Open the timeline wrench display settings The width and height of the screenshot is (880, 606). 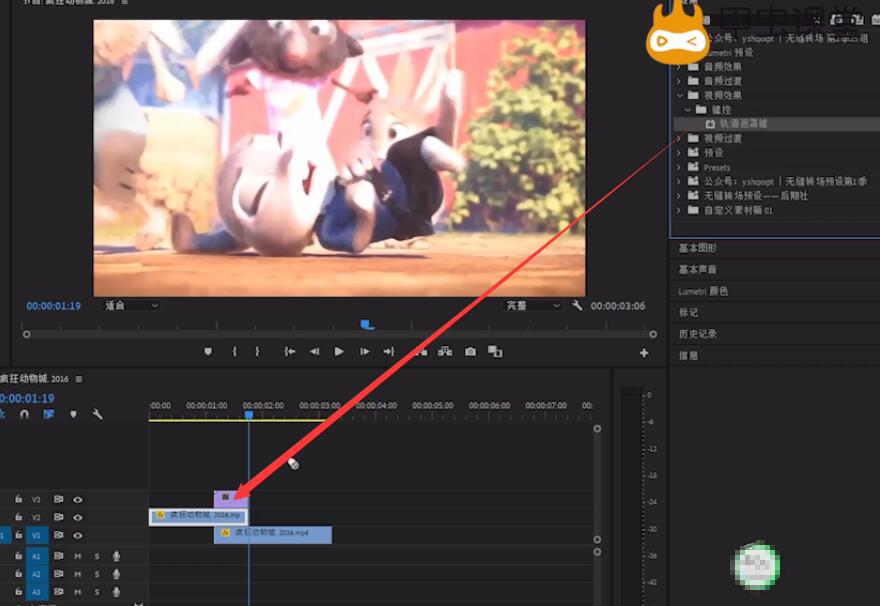[x=98, y=414]
